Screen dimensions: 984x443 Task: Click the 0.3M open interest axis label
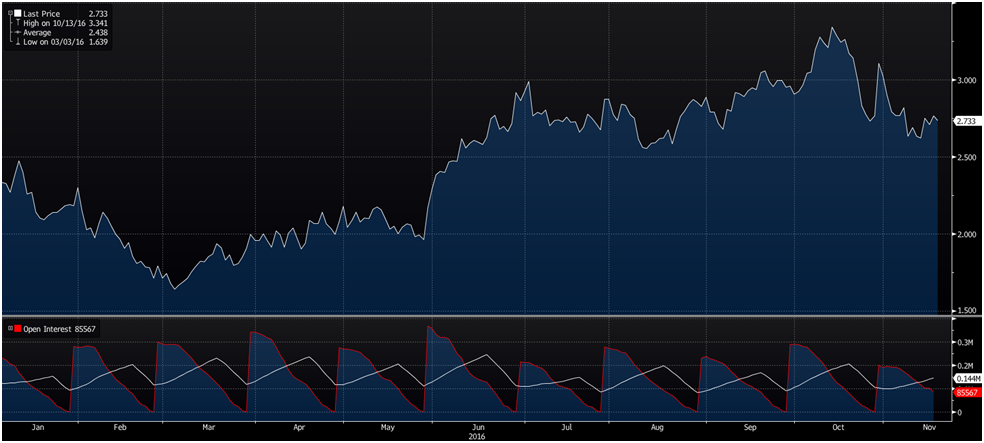(x=965, y=342)
